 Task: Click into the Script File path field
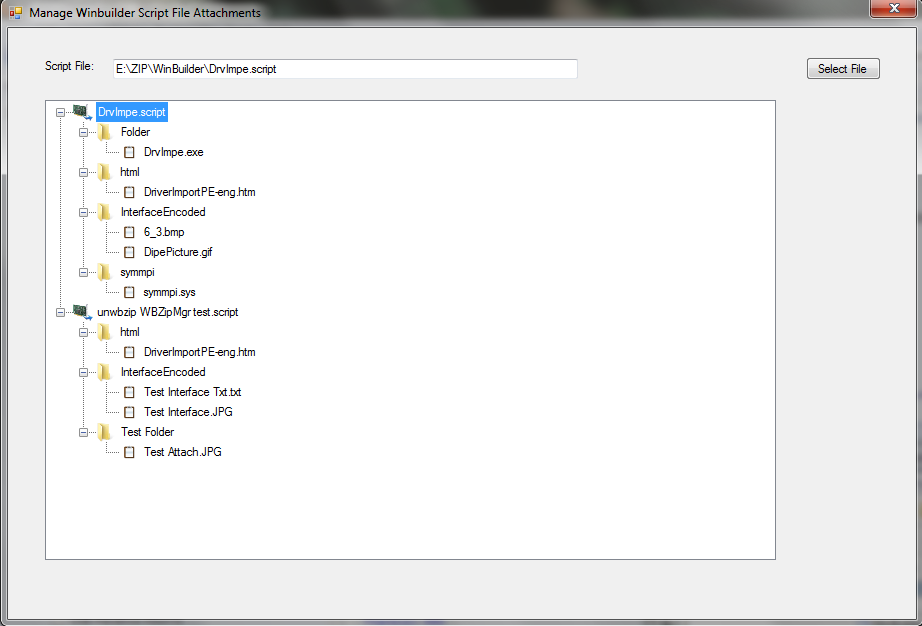[344, 69]
